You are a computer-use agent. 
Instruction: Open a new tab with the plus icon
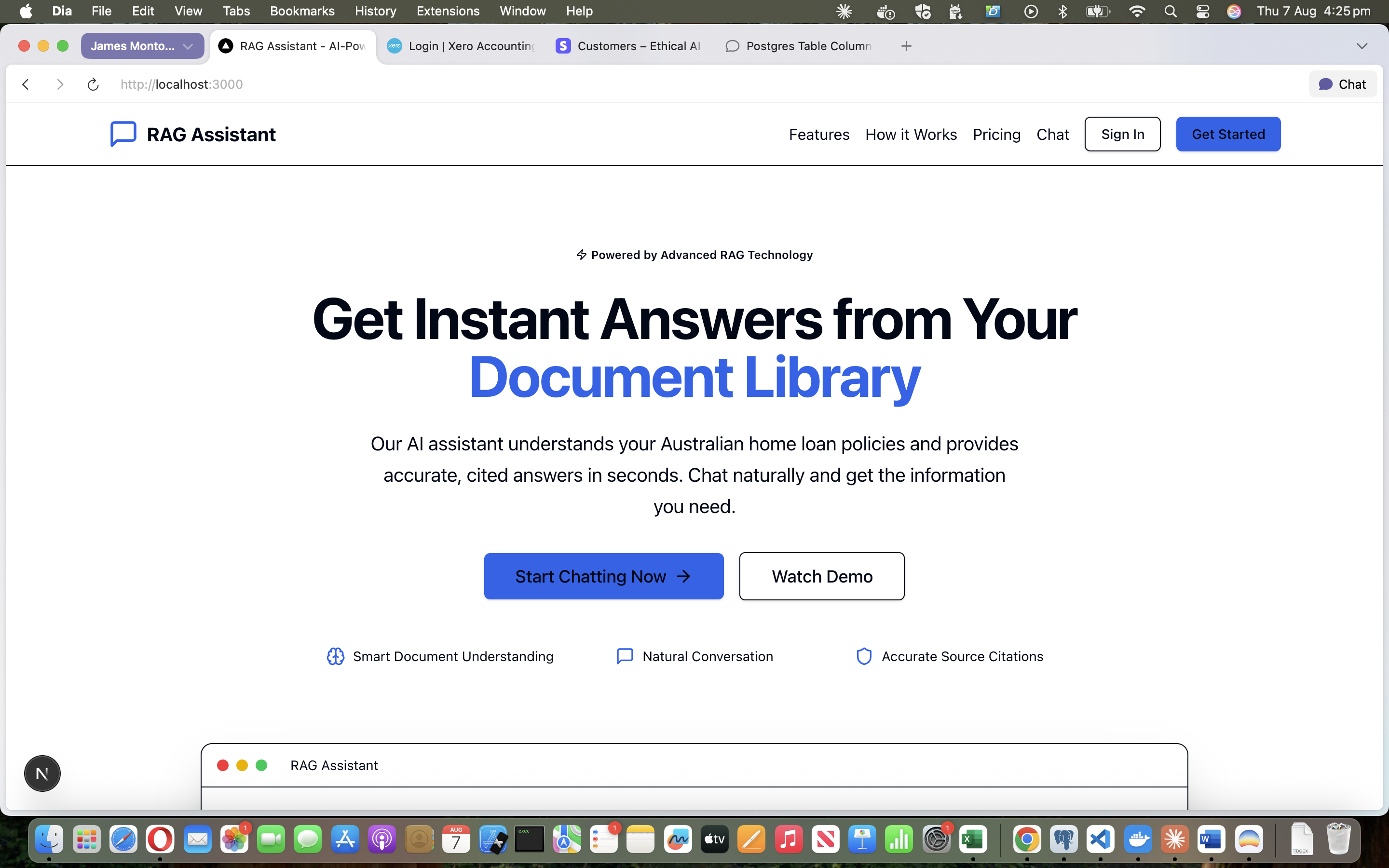coord(906,46)
